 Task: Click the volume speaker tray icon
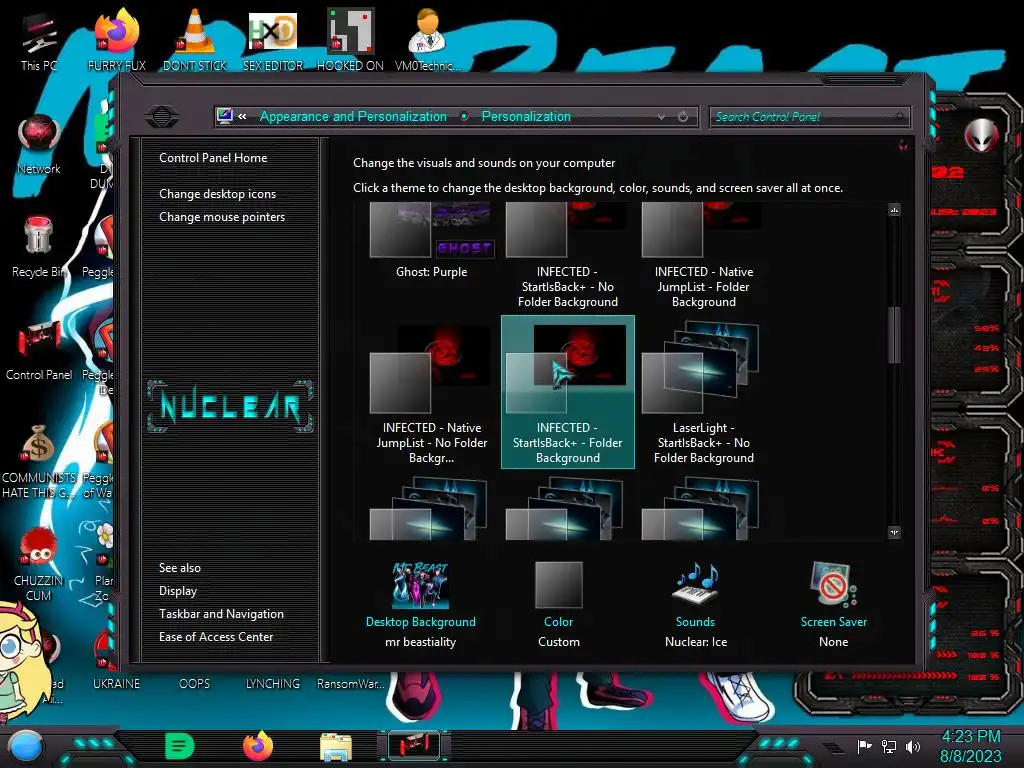point(913,746)
